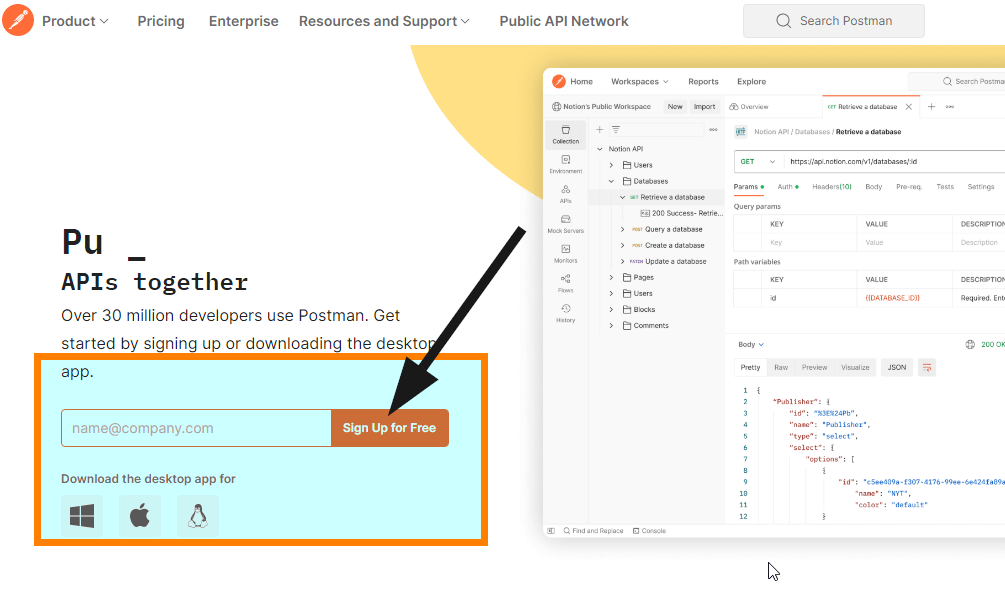Click the New button in workspace bar

point(675,106)
